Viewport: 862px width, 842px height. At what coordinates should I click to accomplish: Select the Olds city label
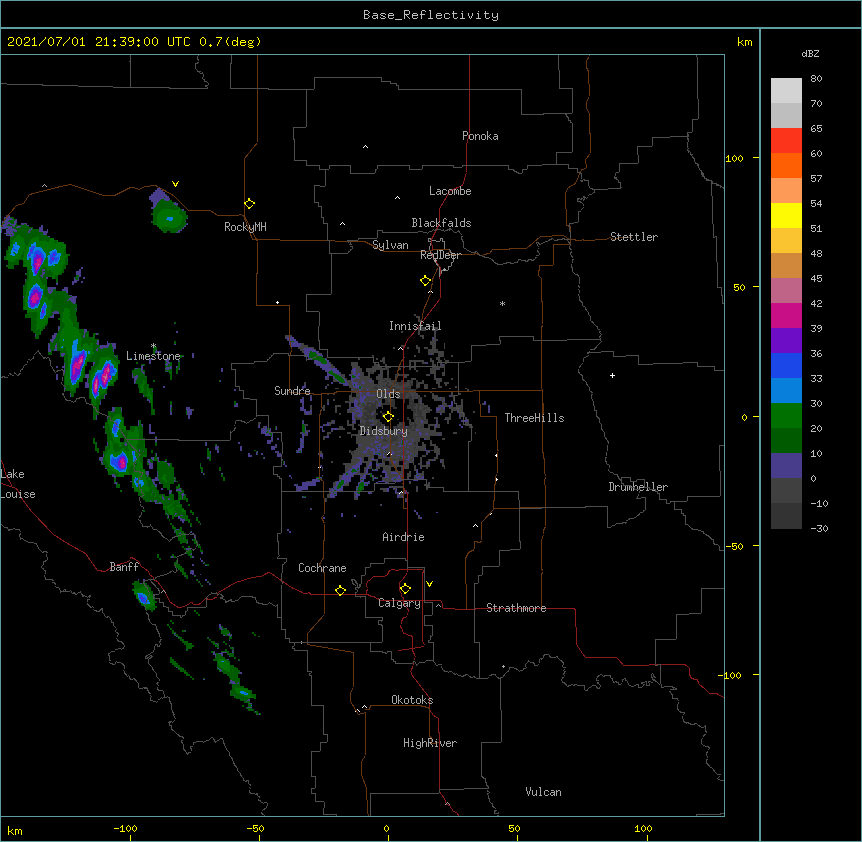[388, 394]
